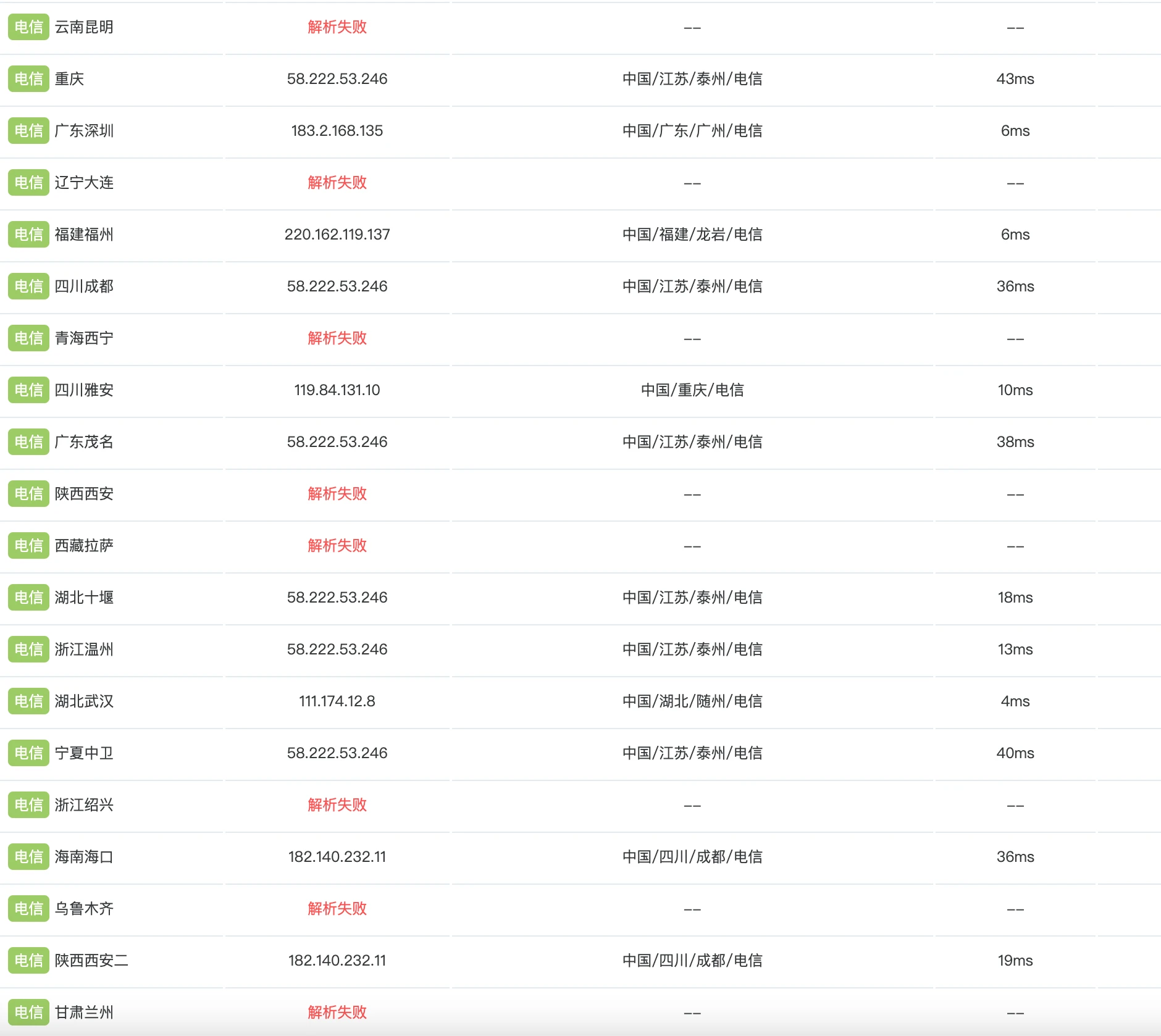This screenshot has width=1161, height=1036.
Task: Click IP 119.84.131.10 for 四川雅安
Action: (337, 390)
